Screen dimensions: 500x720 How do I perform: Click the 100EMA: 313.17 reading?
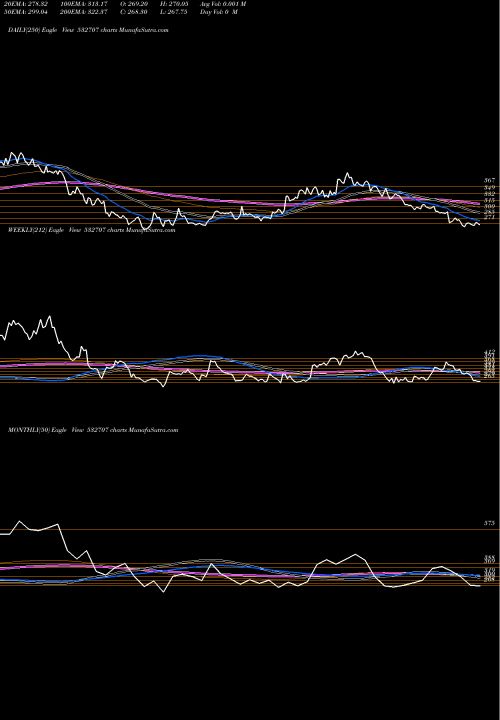click(84, 4)
